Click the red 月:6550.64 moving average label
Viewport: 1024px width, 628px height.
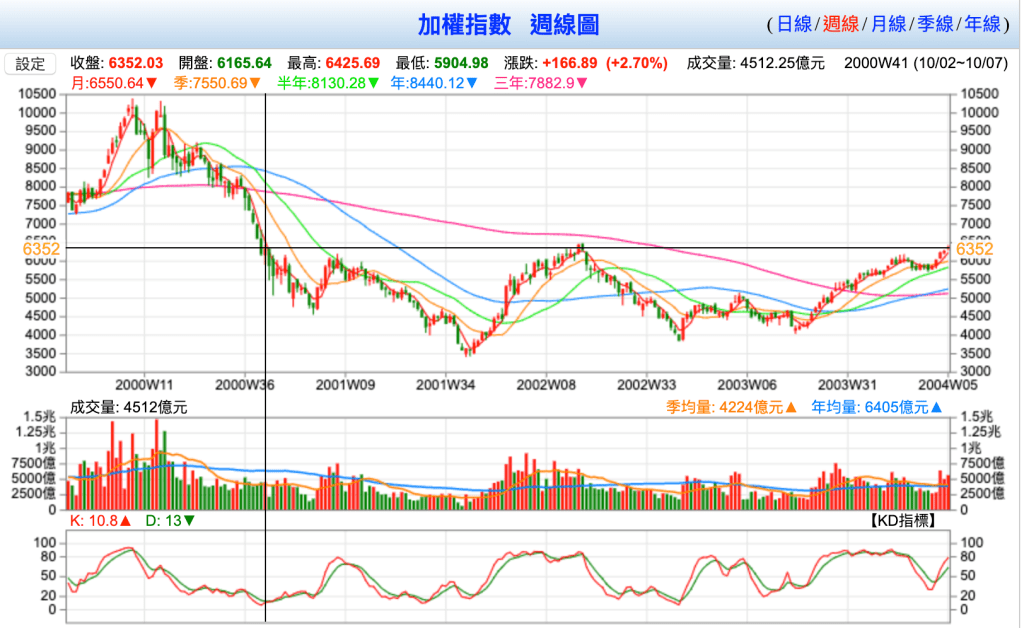[114, 83]
